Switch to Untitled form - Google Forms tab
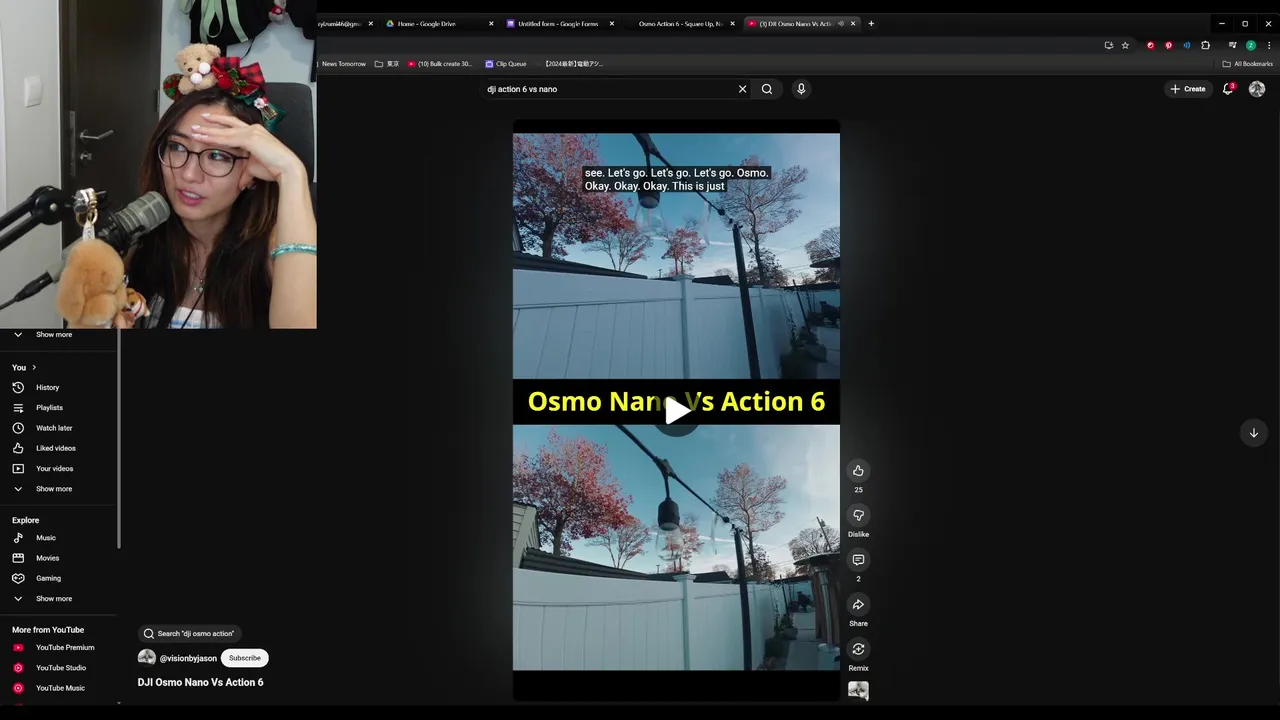 (560, 23)
